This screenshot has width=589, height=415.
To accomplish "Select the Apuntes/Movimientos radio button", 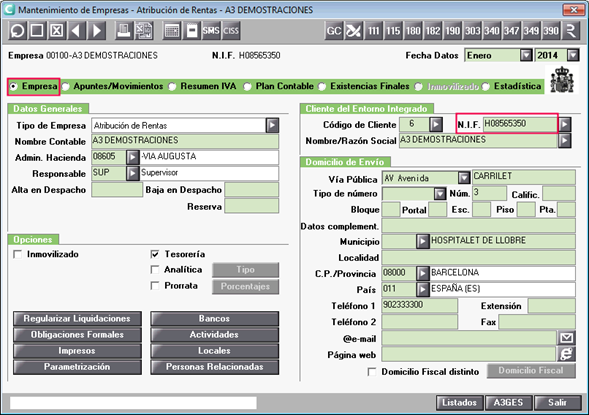I will (65, 87).
